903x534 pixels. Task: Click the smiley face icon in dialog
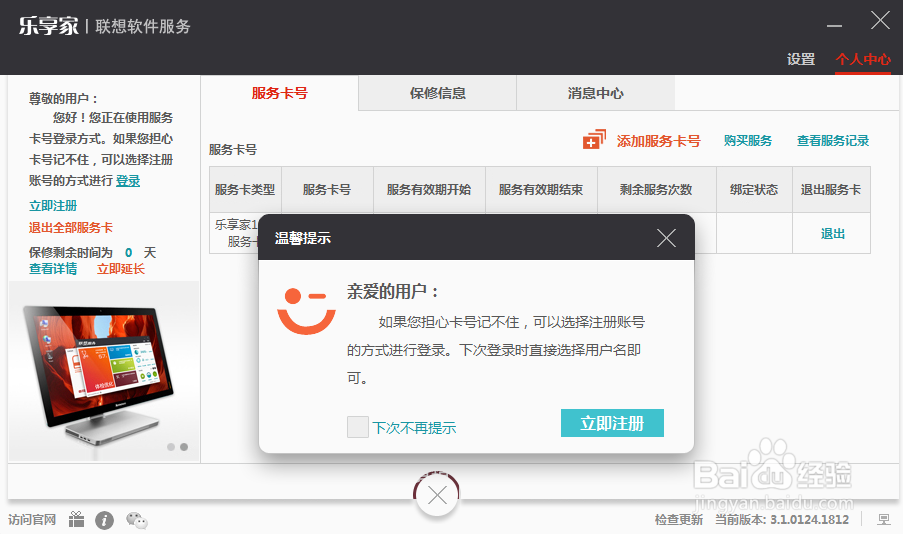click(x=306, y=311)
